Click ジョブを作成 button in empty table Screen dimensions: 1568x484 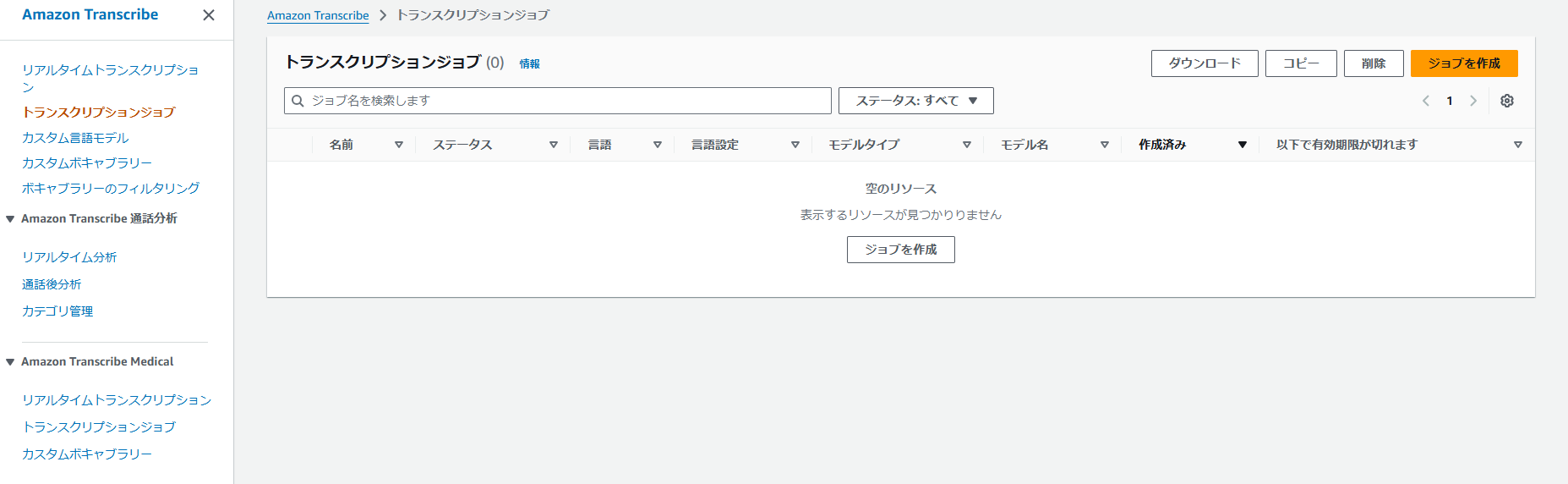(901, 250)
